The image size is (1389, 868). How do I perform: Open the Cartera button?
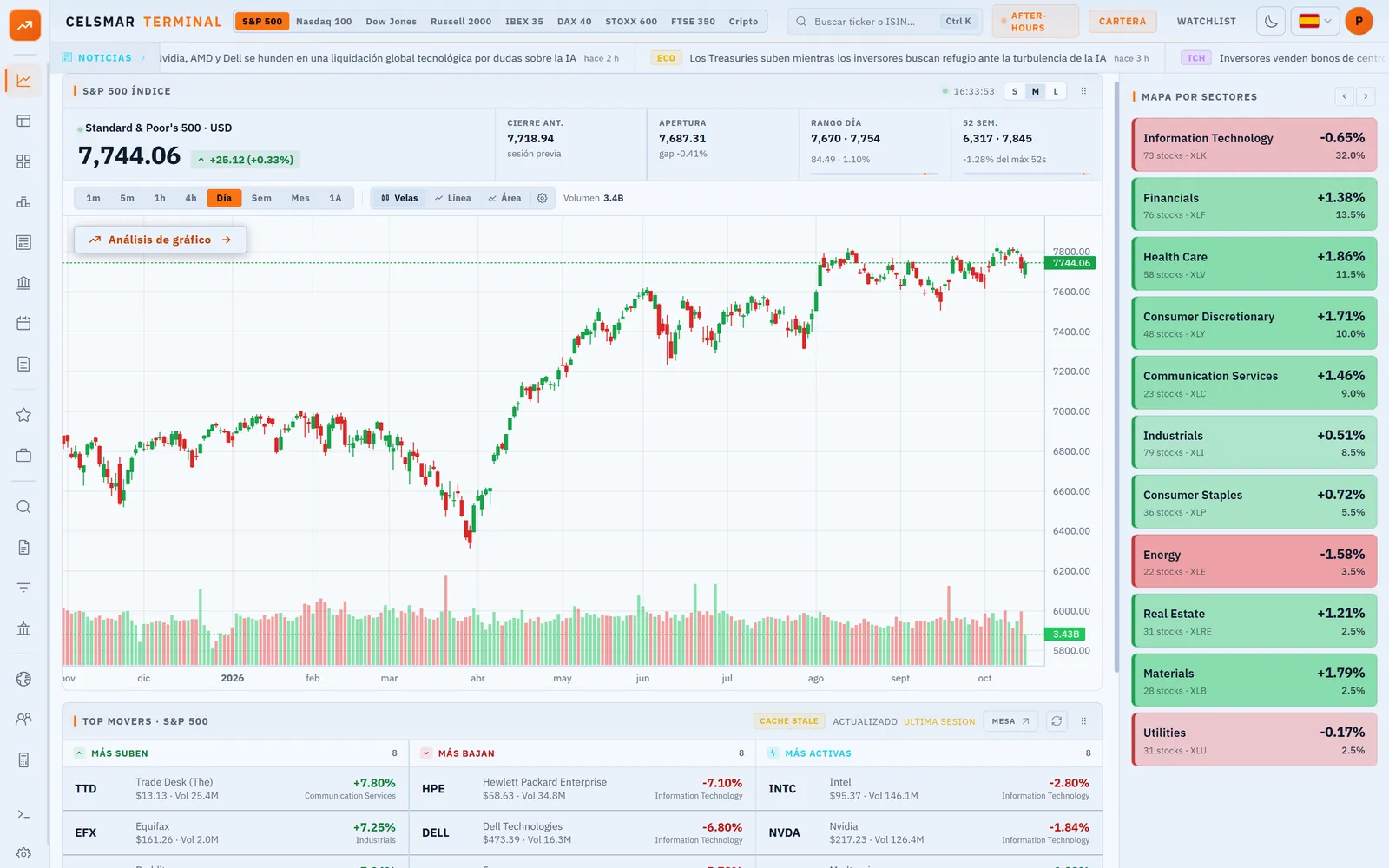click(1122, 22)
